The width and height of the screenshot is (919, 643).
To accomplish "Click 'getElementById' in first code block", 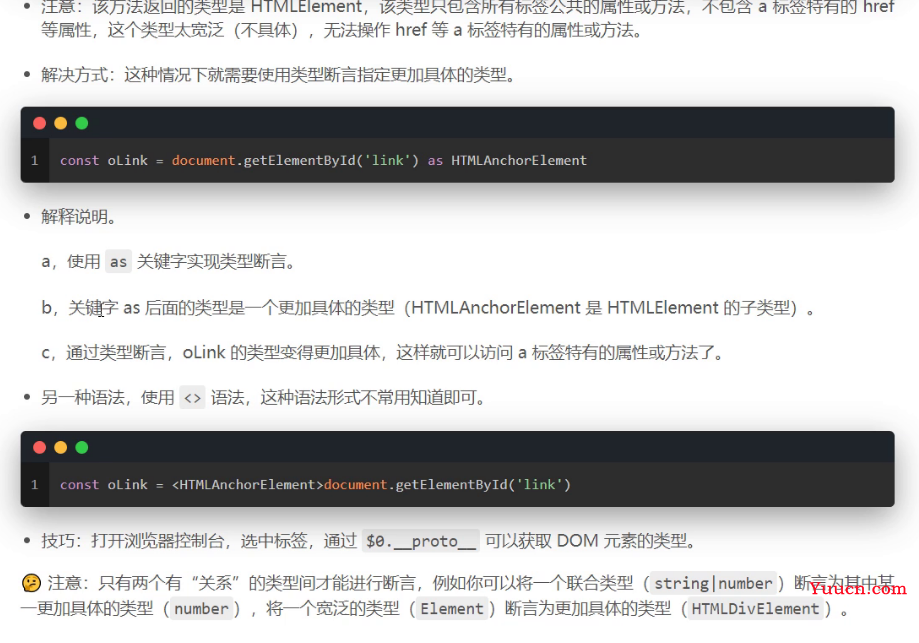I will click(299, 161).
